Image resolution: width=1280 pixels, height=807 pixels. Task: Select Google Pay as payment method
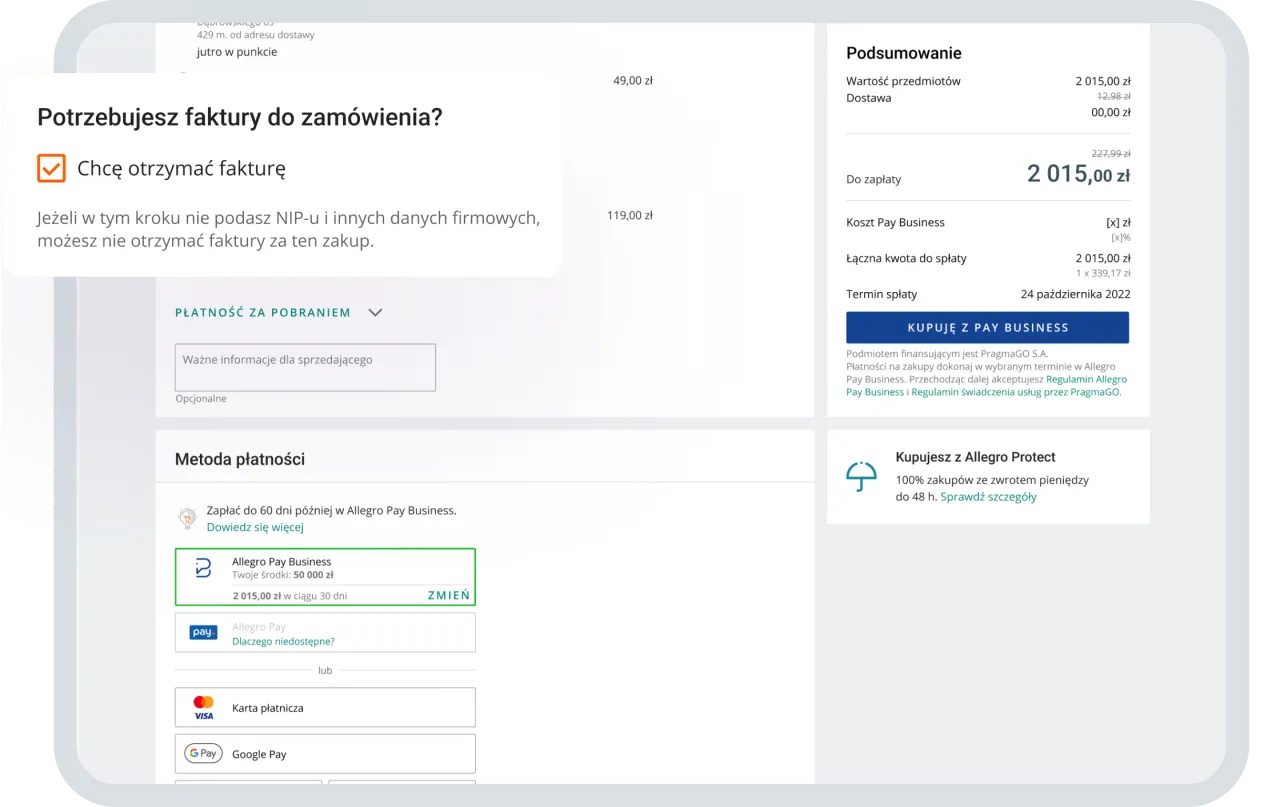325,753
